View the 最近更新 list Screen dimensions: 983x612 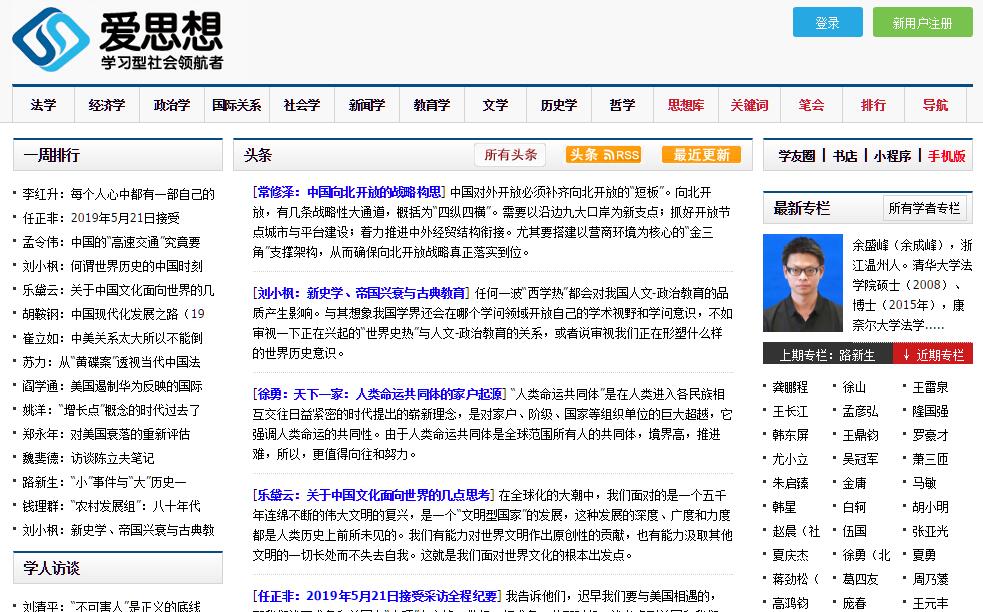click(701, 155)
